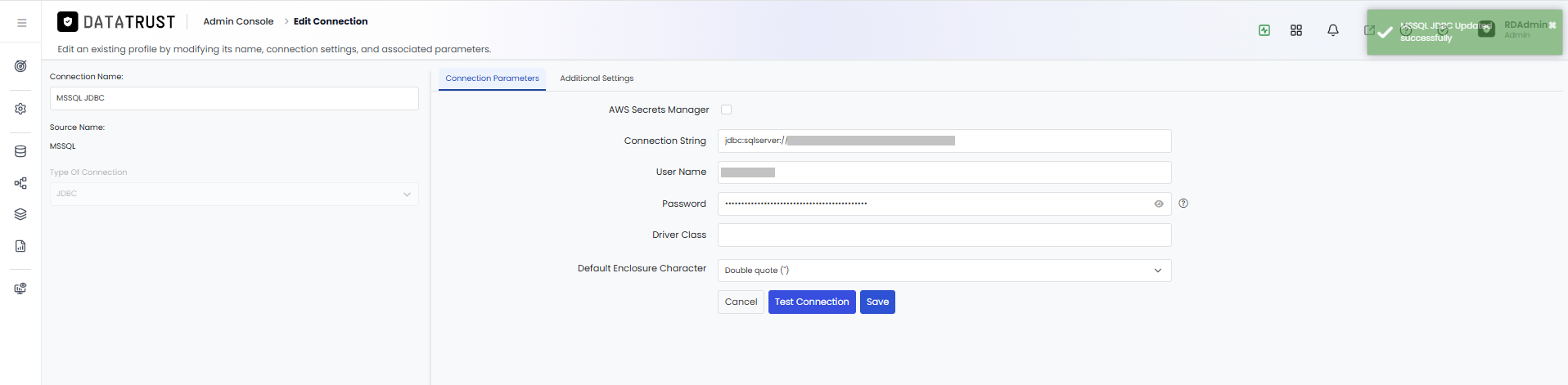
Task: Open the notifications bell
Action: (x=1333, y=30)
